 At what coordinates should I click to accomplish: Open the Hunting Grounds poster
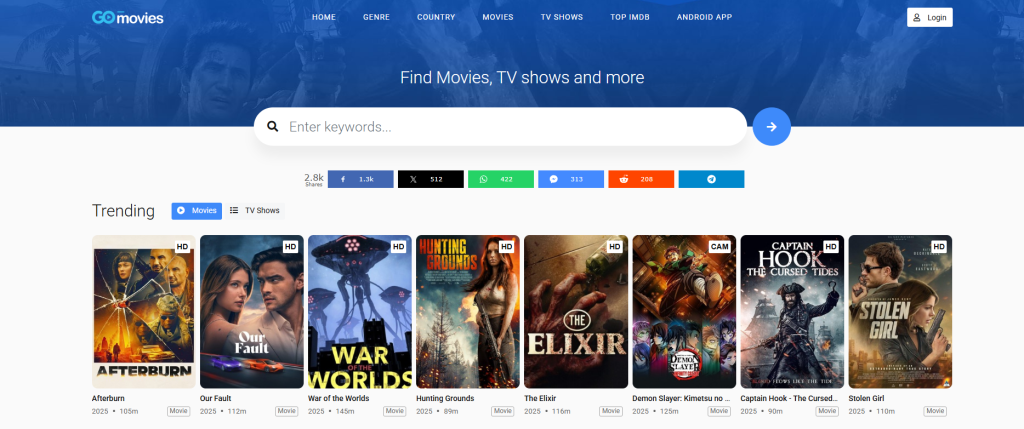(468, 311)
